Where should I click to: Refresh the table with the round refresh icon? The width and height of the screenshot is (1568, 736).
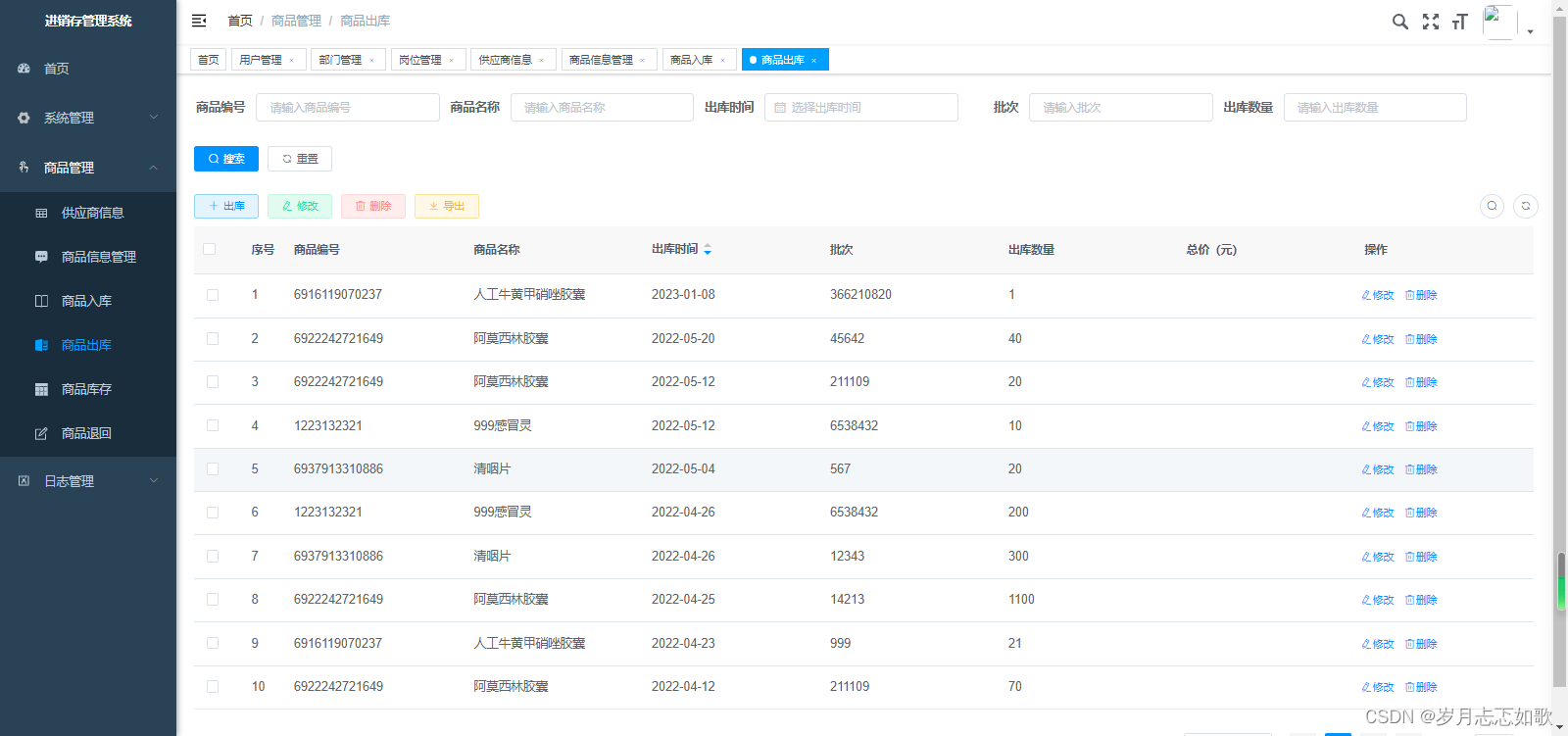pos(1526,206)
